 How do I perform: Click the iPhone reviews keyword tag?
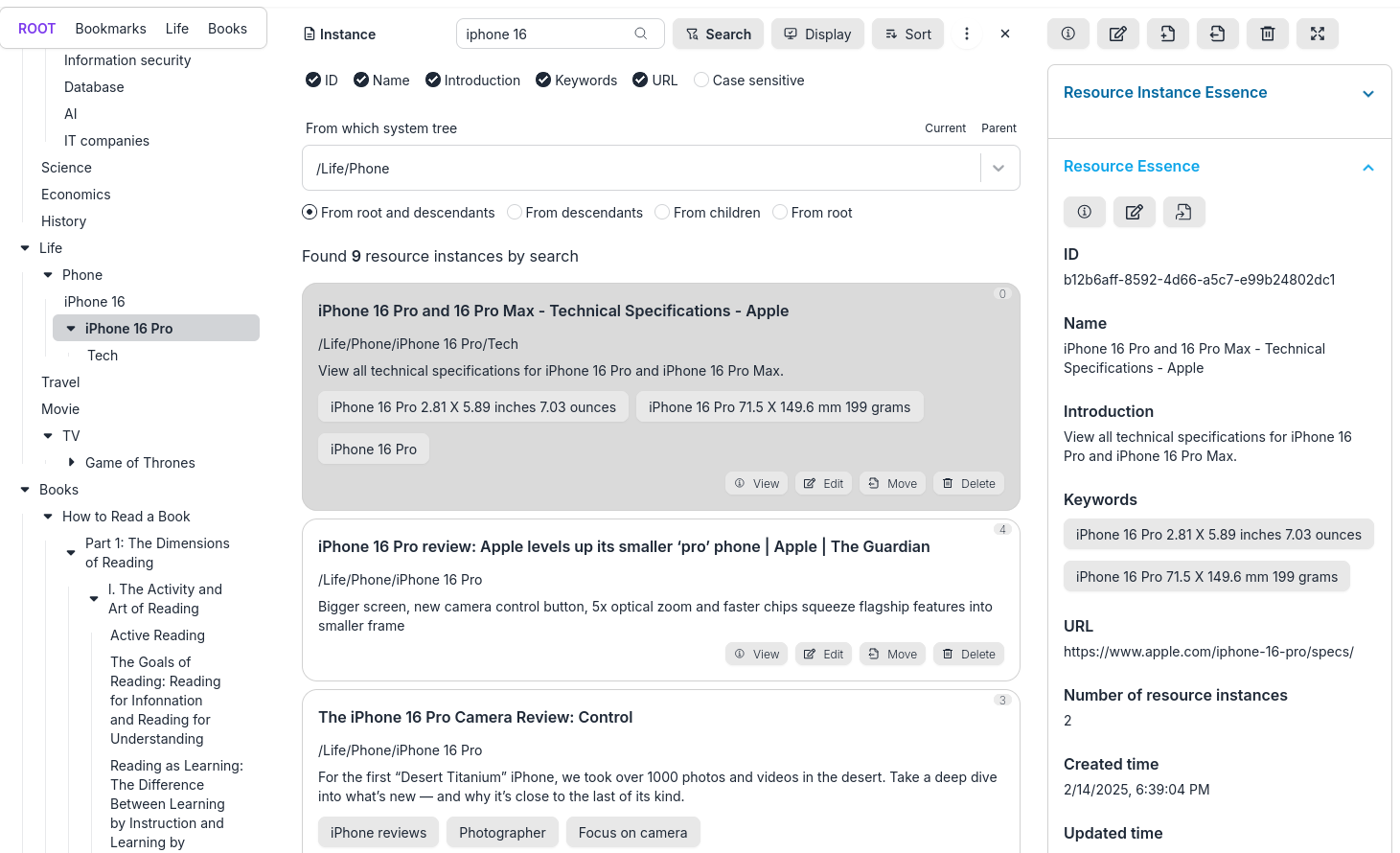click(x=379, y=833)
